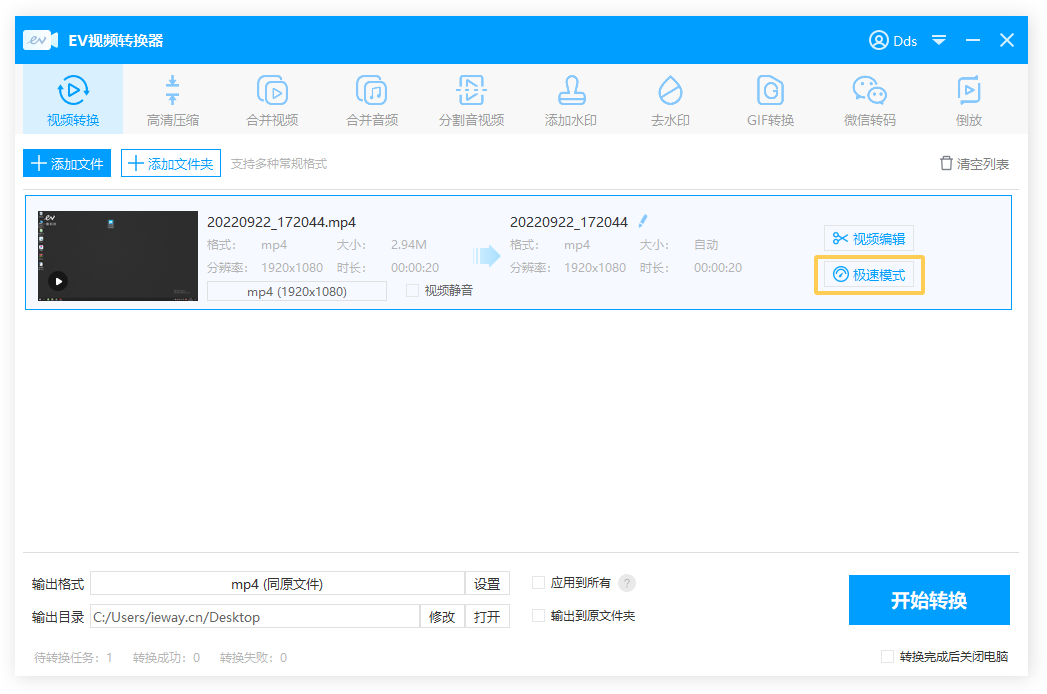Click the 开始转换 start button
1047x694 pixels.
929,600
